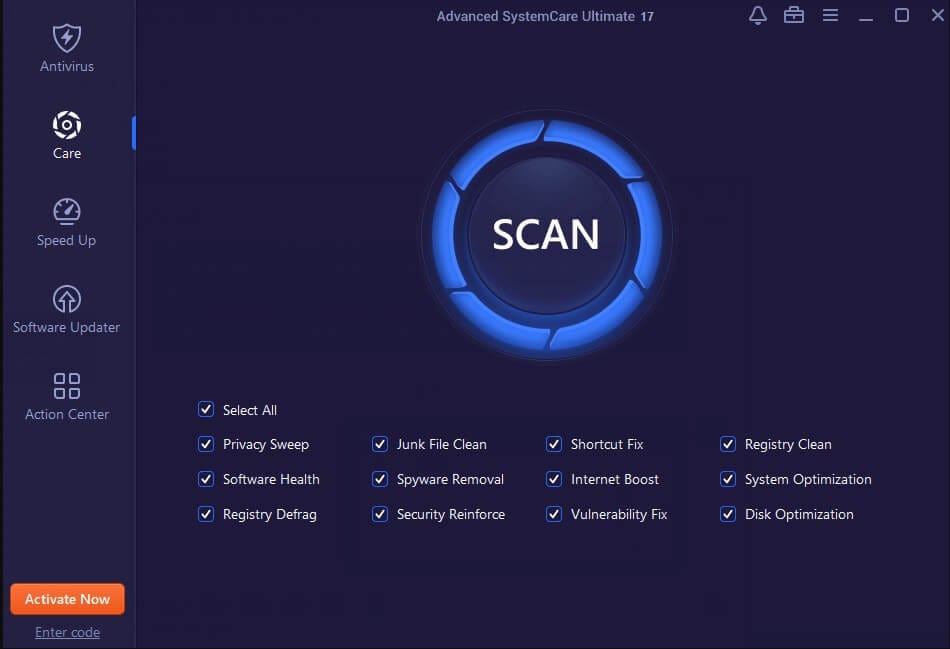950x649 pixels.
Task: Toggle the Security Reinforce checkbox
Action: coord(380,514)
